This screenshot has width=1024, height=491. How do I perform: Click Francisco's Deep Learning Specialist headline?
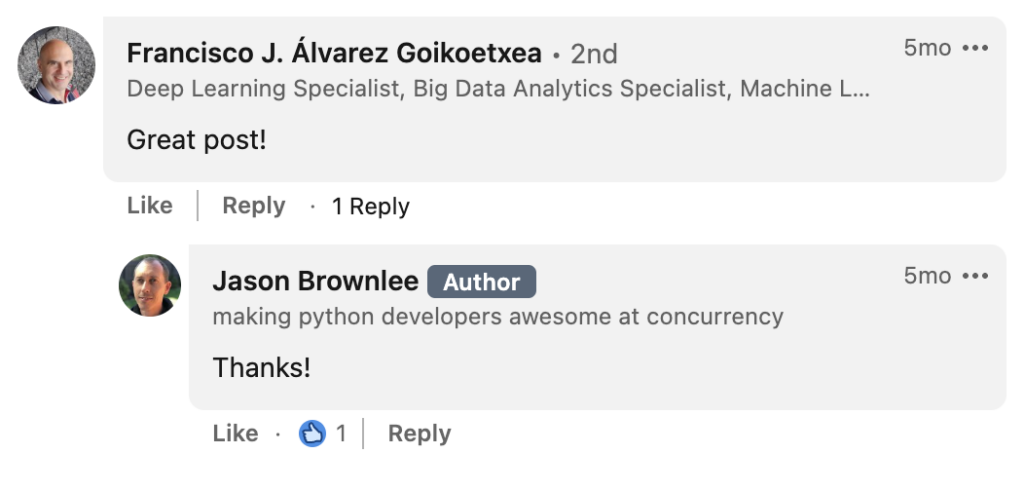[498, 89]
